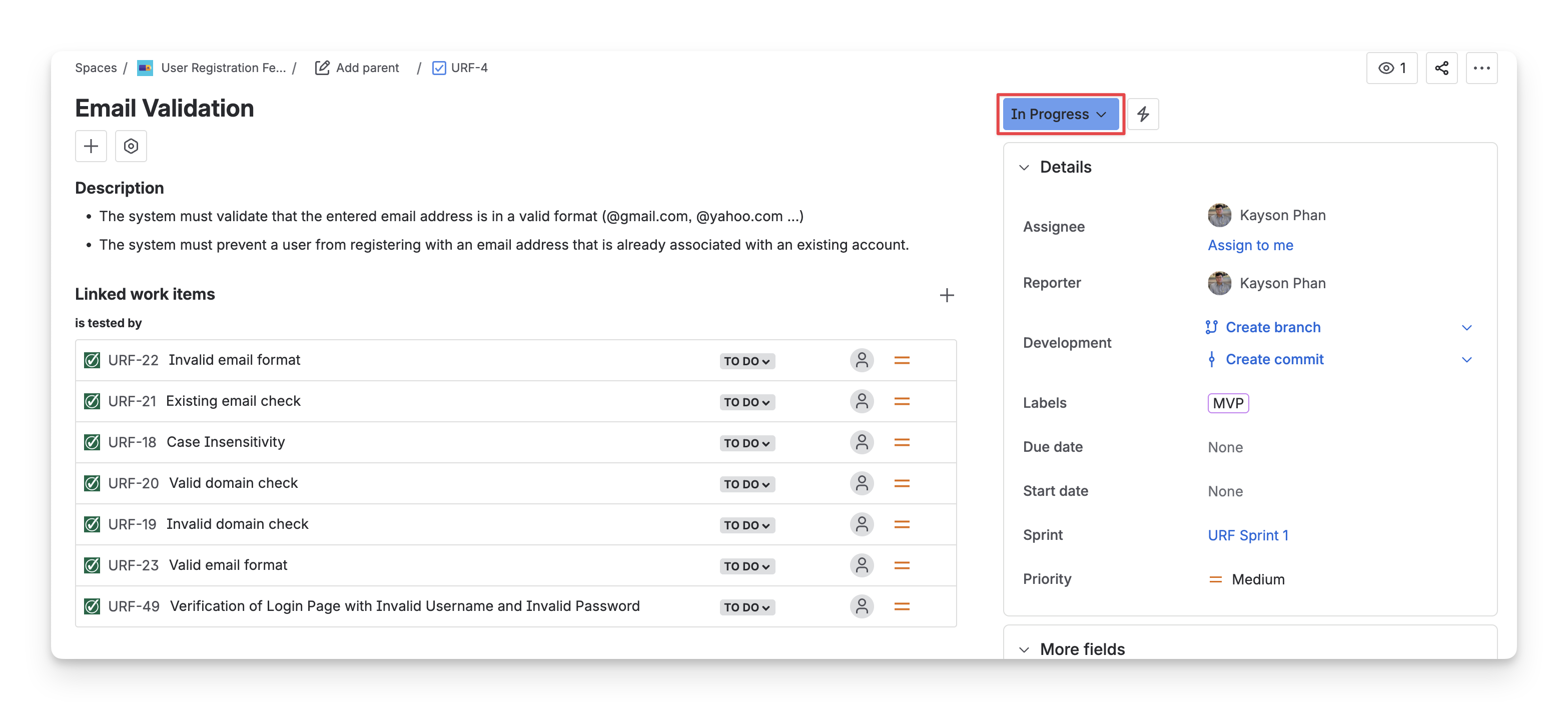Click the plus icon below Email Validation title
The width and height of the screenshot is (1568, 710).
pos(91,146)
